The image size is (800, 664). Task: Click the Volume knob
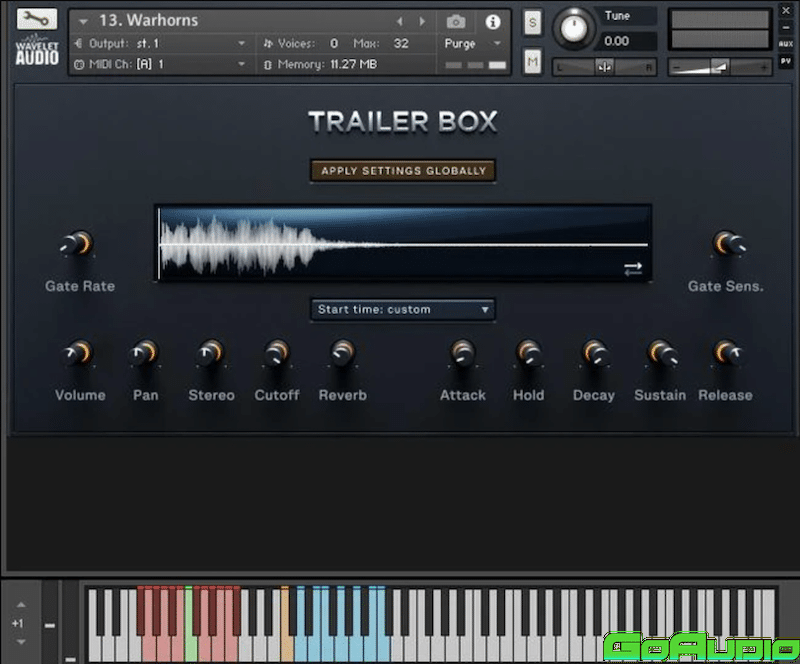pyautogui.click(x=79, y=353)
